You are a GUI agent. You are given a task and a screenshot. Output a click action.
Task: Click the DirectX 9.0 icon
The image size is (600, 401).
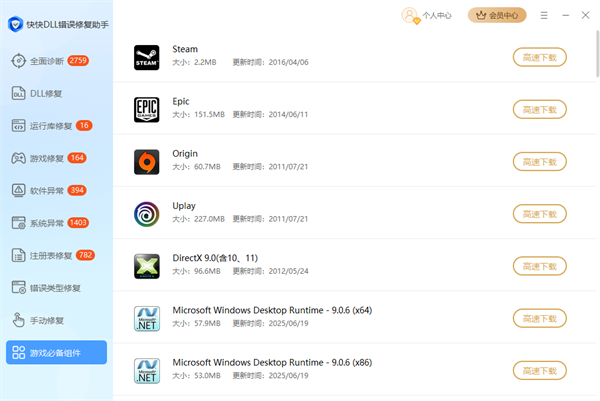coord(147,266)
